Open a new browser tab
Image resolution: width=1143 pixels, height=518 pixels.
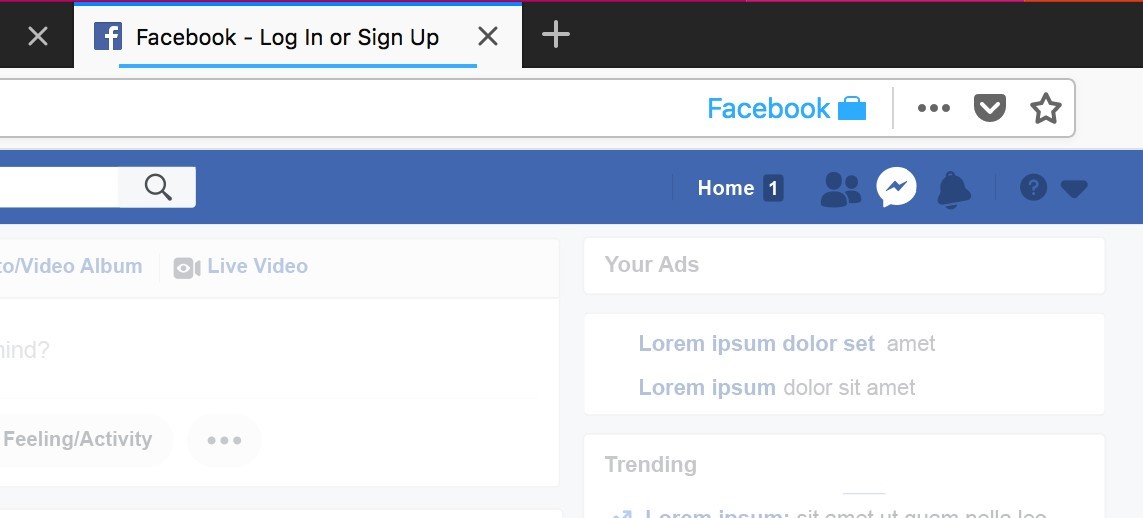pos(555,34)
